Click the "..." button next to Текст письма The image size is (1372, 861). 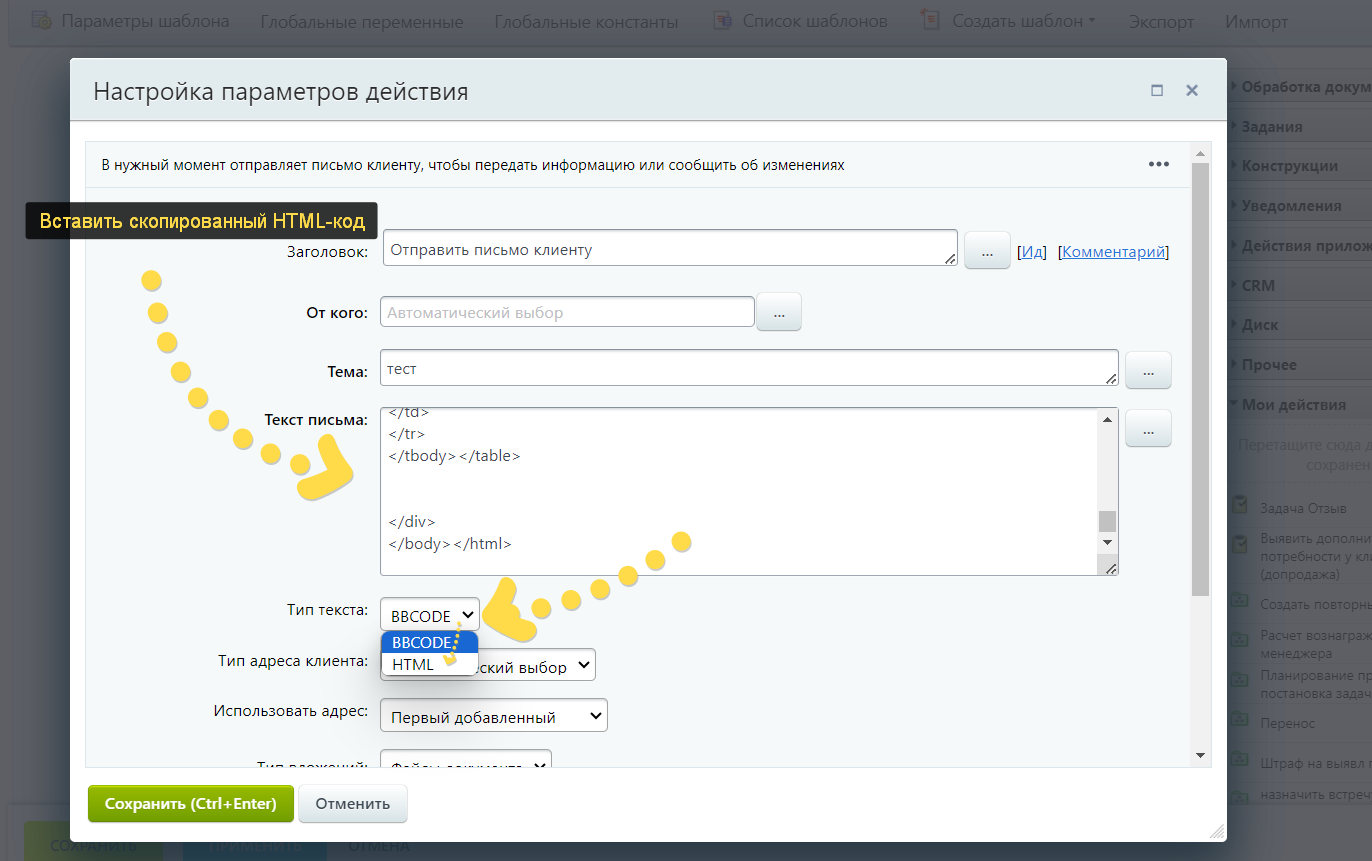coord(1148,430)
